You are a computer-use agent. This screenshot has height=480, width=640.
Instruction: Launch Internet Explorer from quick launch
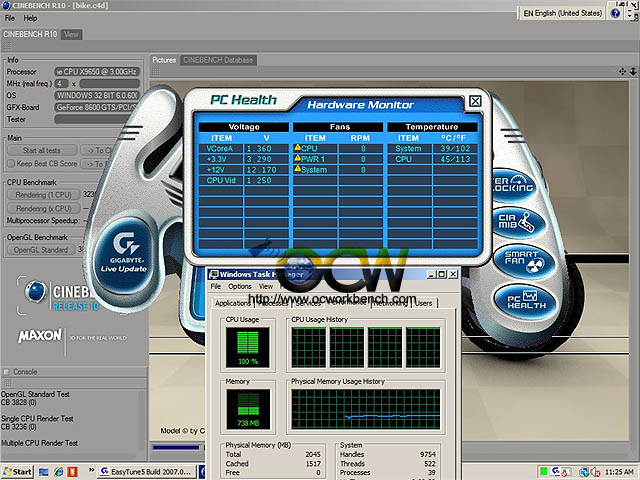pos(58,472)
